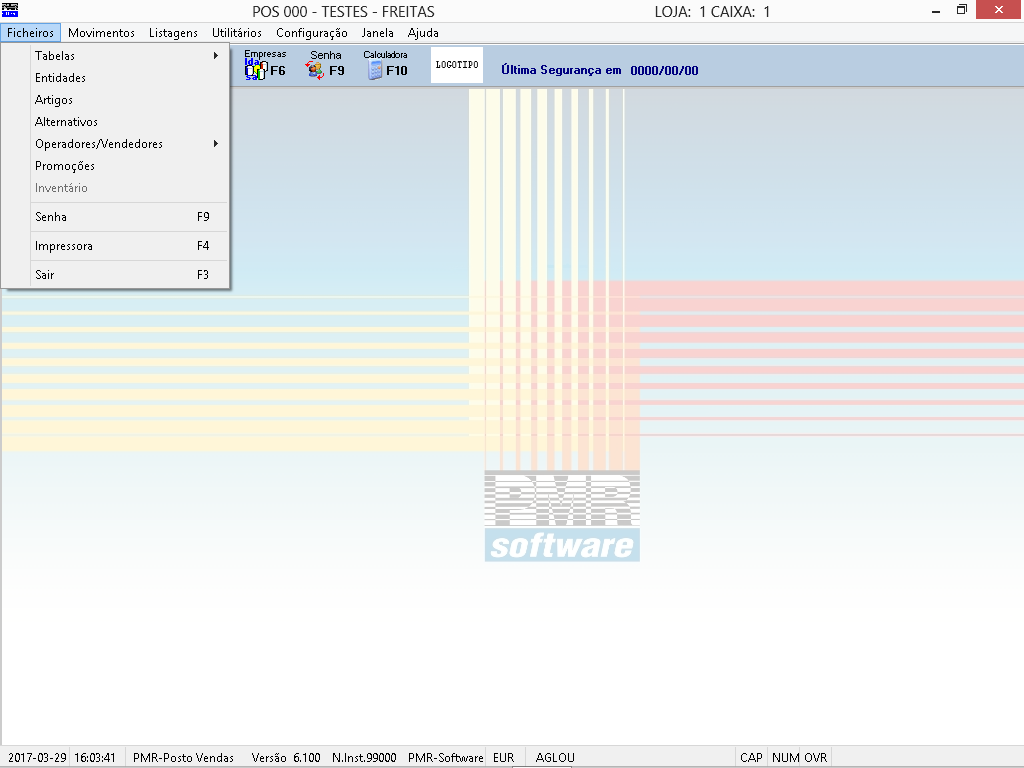Open the Ajuda menu
Viewport: 1024px width, 768px height.
point(423,33)
